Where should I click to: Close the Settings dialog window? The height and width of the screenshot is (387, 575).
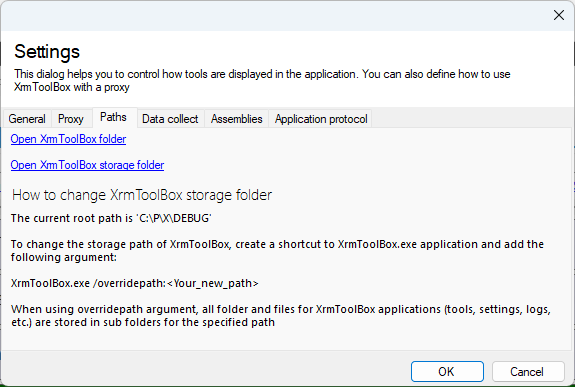559,15
